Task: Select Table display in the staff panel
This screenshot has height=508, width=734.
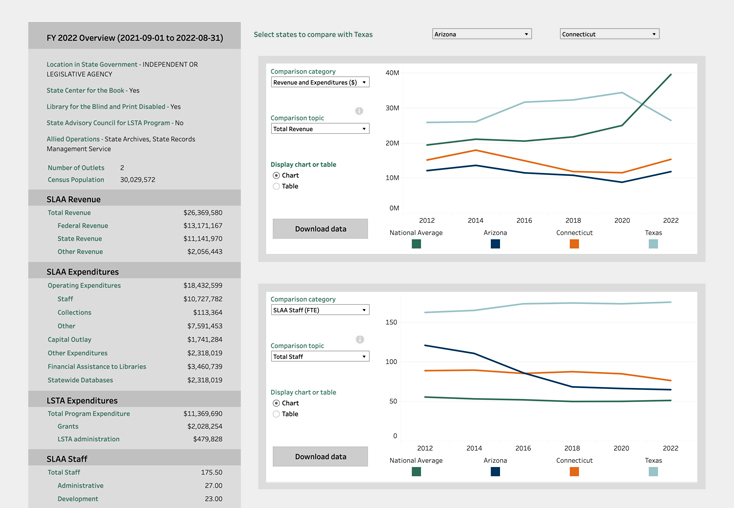Action: click(x=276, y=414)
